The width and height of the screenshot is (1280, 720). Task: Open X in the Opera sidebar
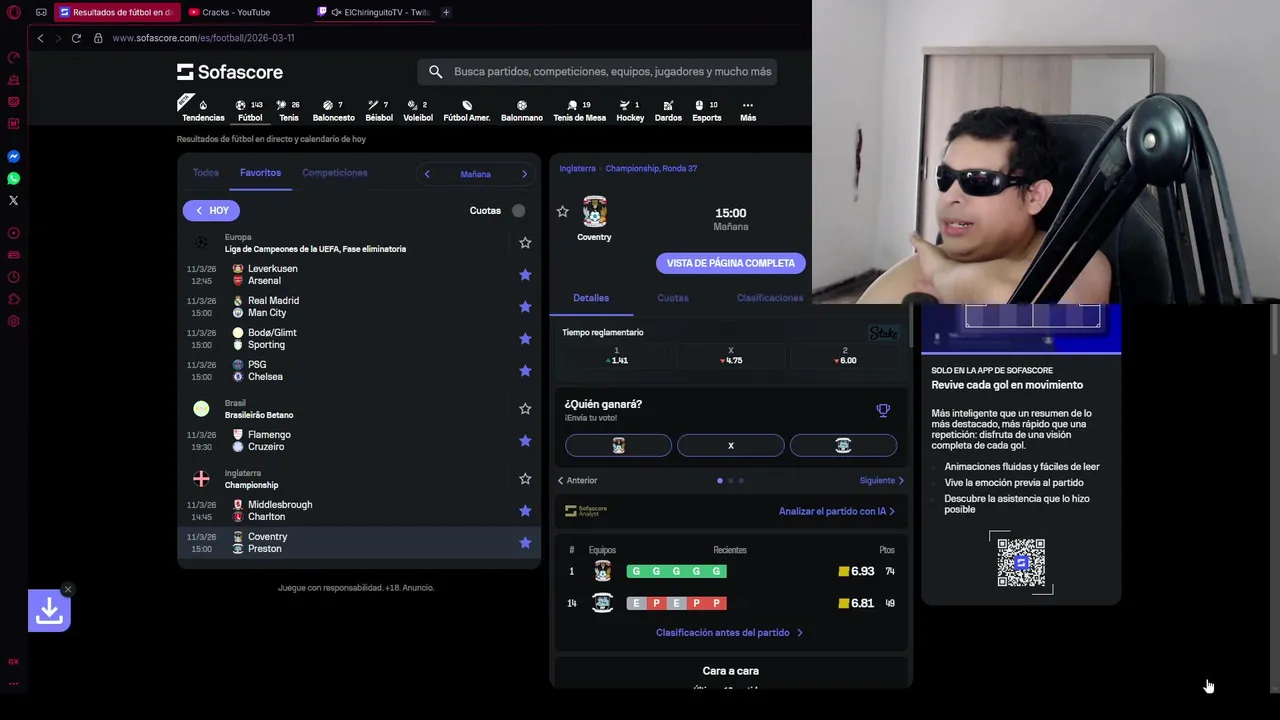[13, 201]
